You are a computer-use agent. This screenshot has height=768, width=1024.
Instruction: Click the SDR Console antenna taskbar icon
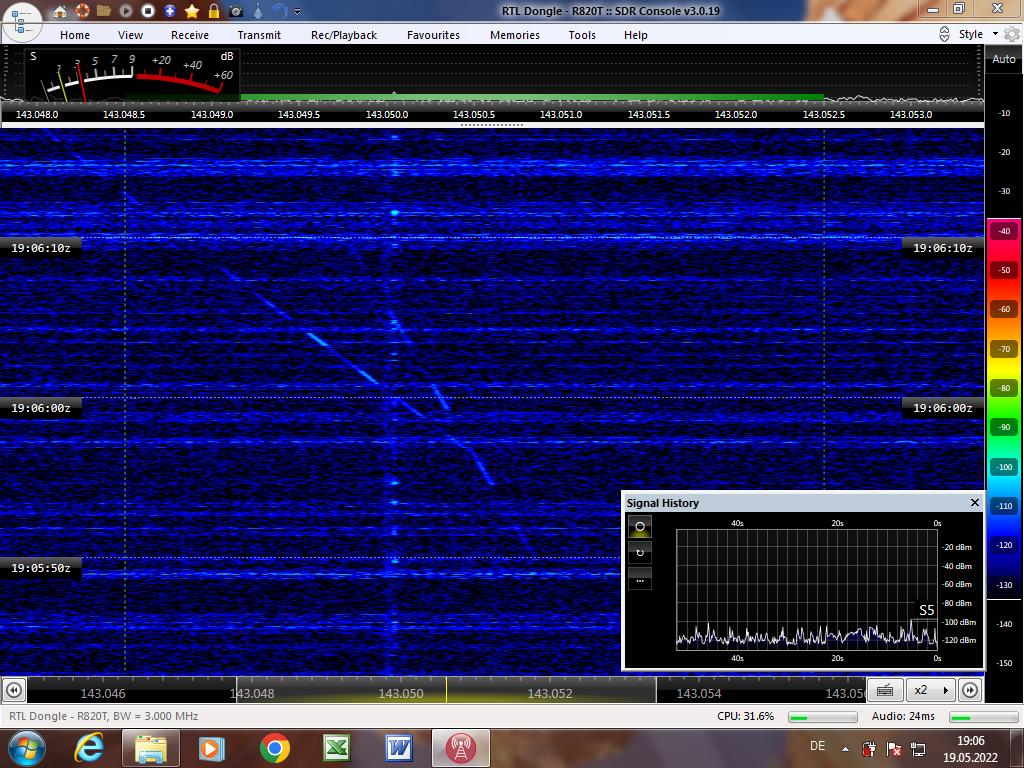(460, 748)
